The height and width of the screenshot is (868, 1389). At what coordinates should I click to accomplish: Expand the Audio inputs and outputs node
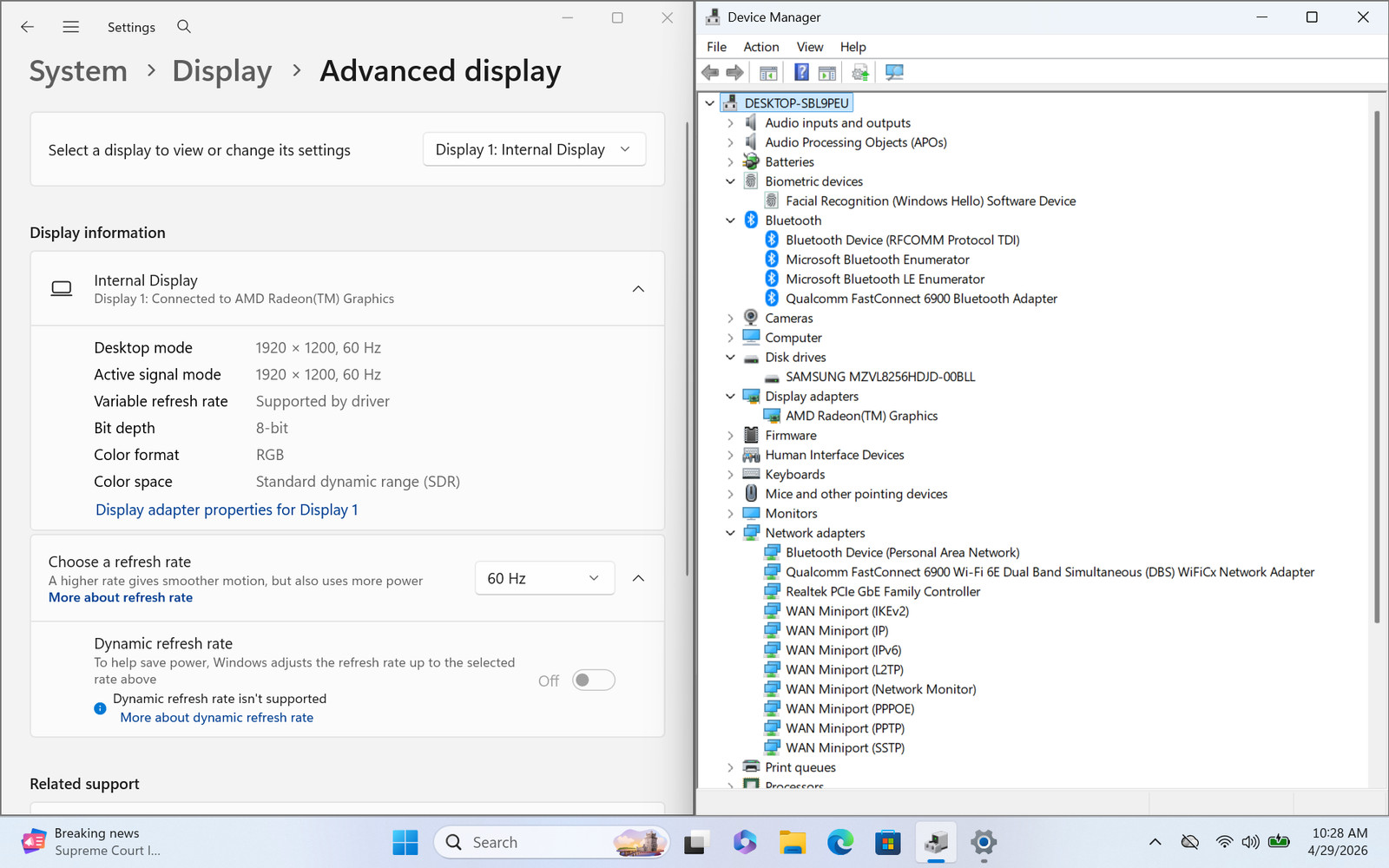click(731, 123)
